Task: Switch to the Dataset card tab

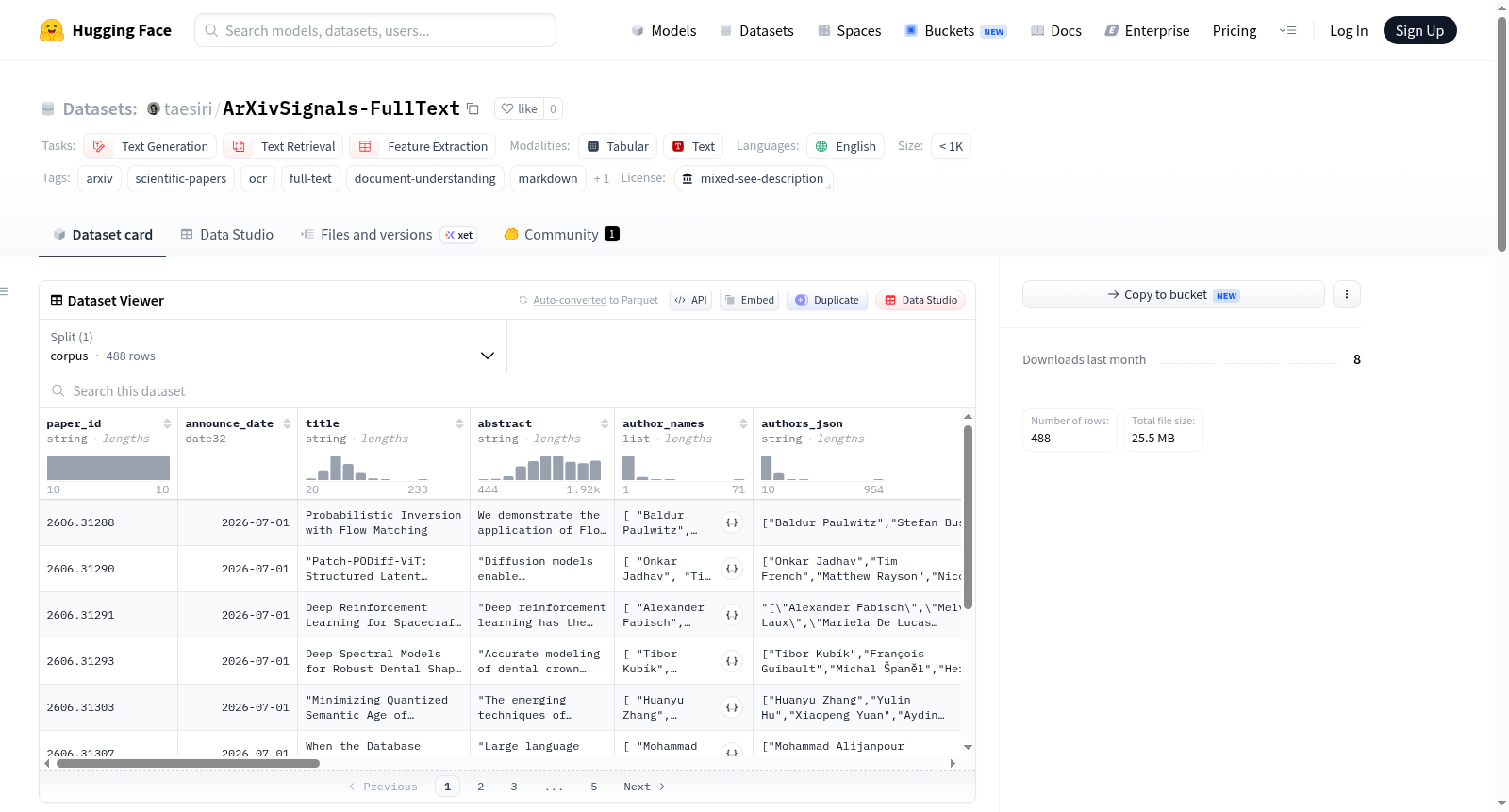Action: click(x=103, y=234)
